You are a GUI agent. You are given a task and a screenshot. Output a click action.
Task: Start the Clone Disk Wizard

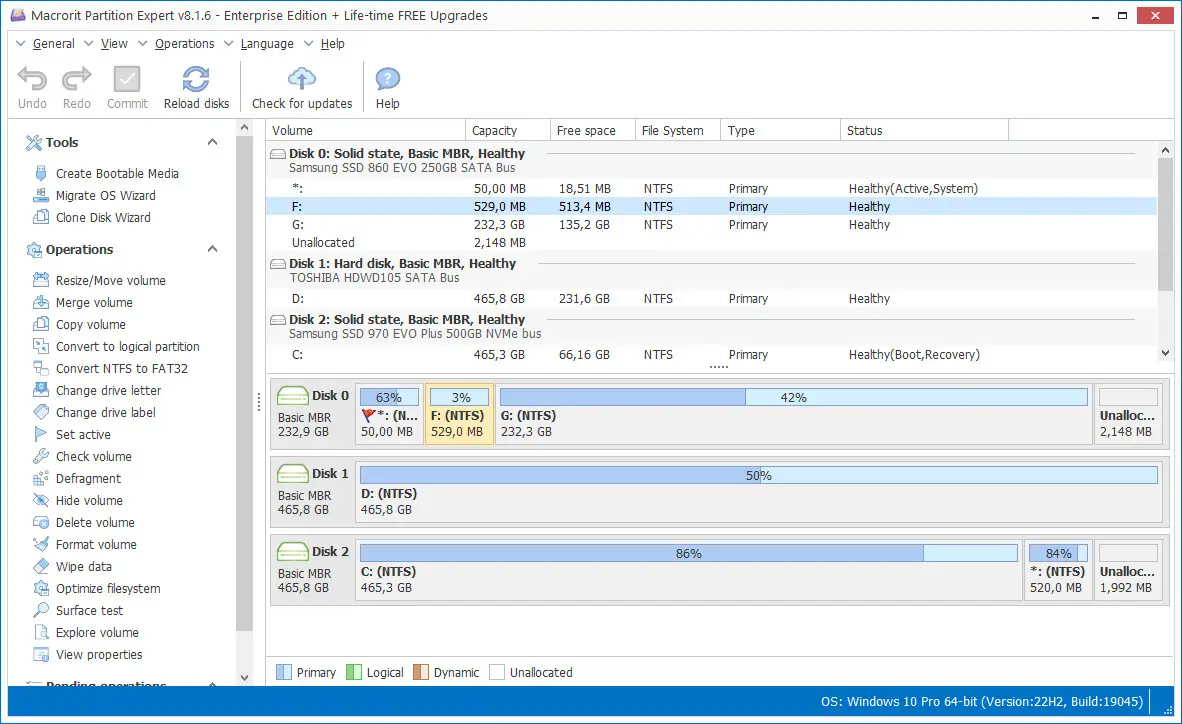(103, 217)
